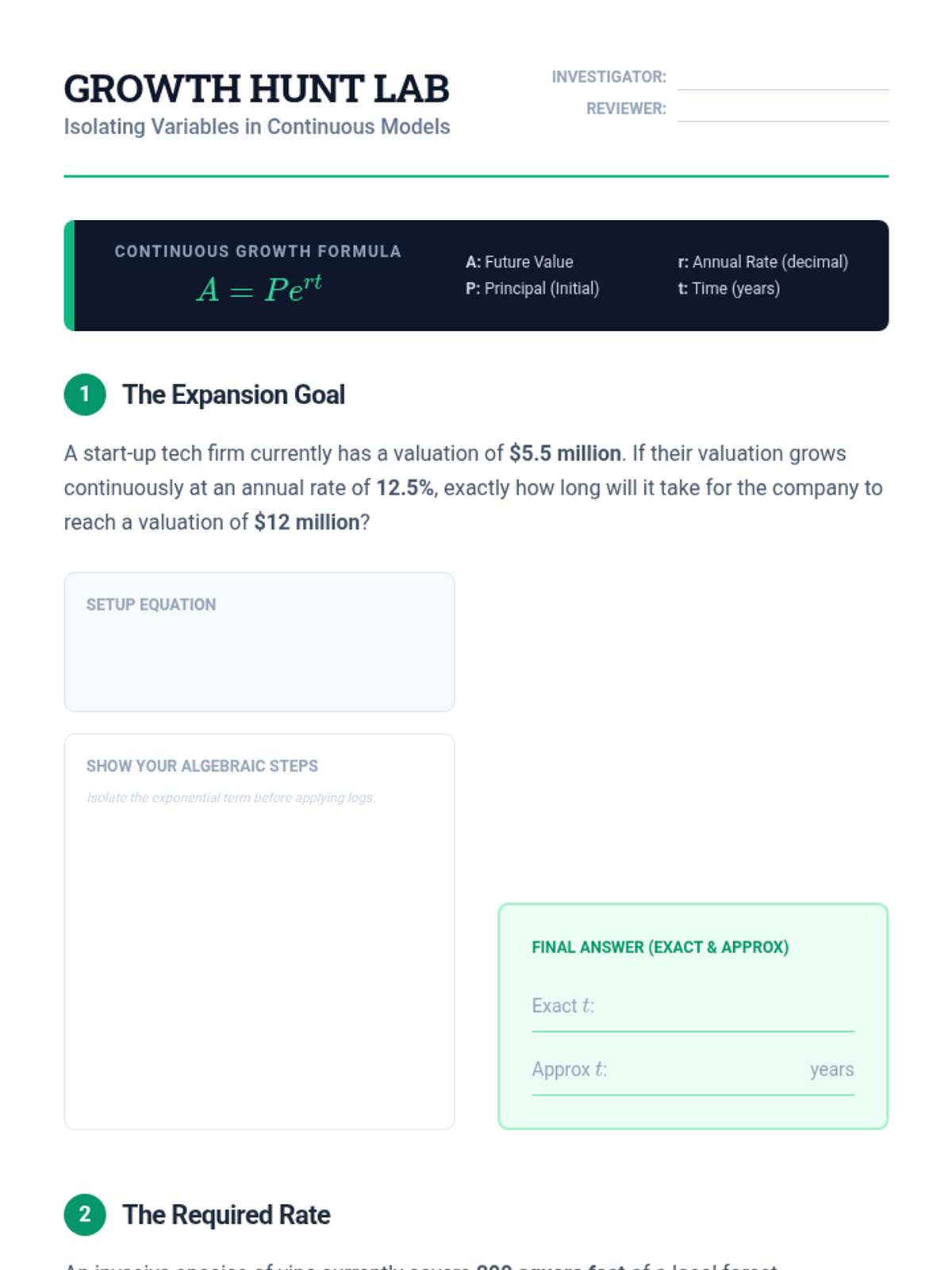
Task: Click the Investigator name line
Action: [x=782, y=79]
